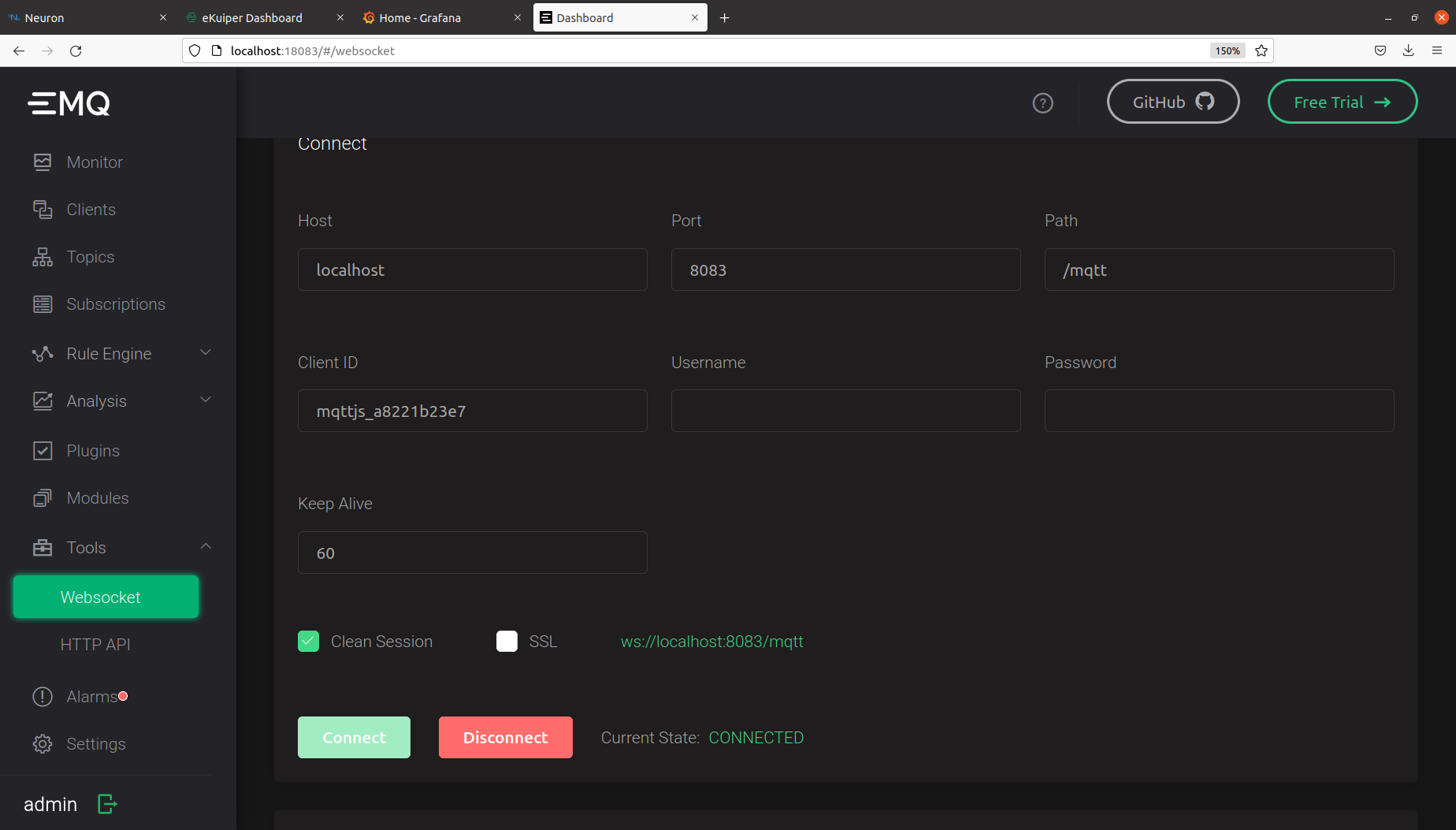Viewport: 1456px width, 830px height.
Task: Click the Monitor sidebar icon
Action: (x=43, y=162)
